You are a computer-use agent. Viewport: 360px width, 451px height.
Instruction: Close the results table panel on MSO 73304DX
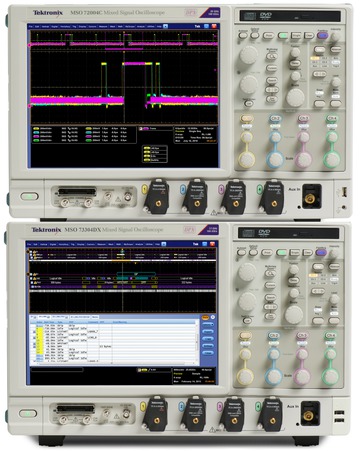pos(212,317)
